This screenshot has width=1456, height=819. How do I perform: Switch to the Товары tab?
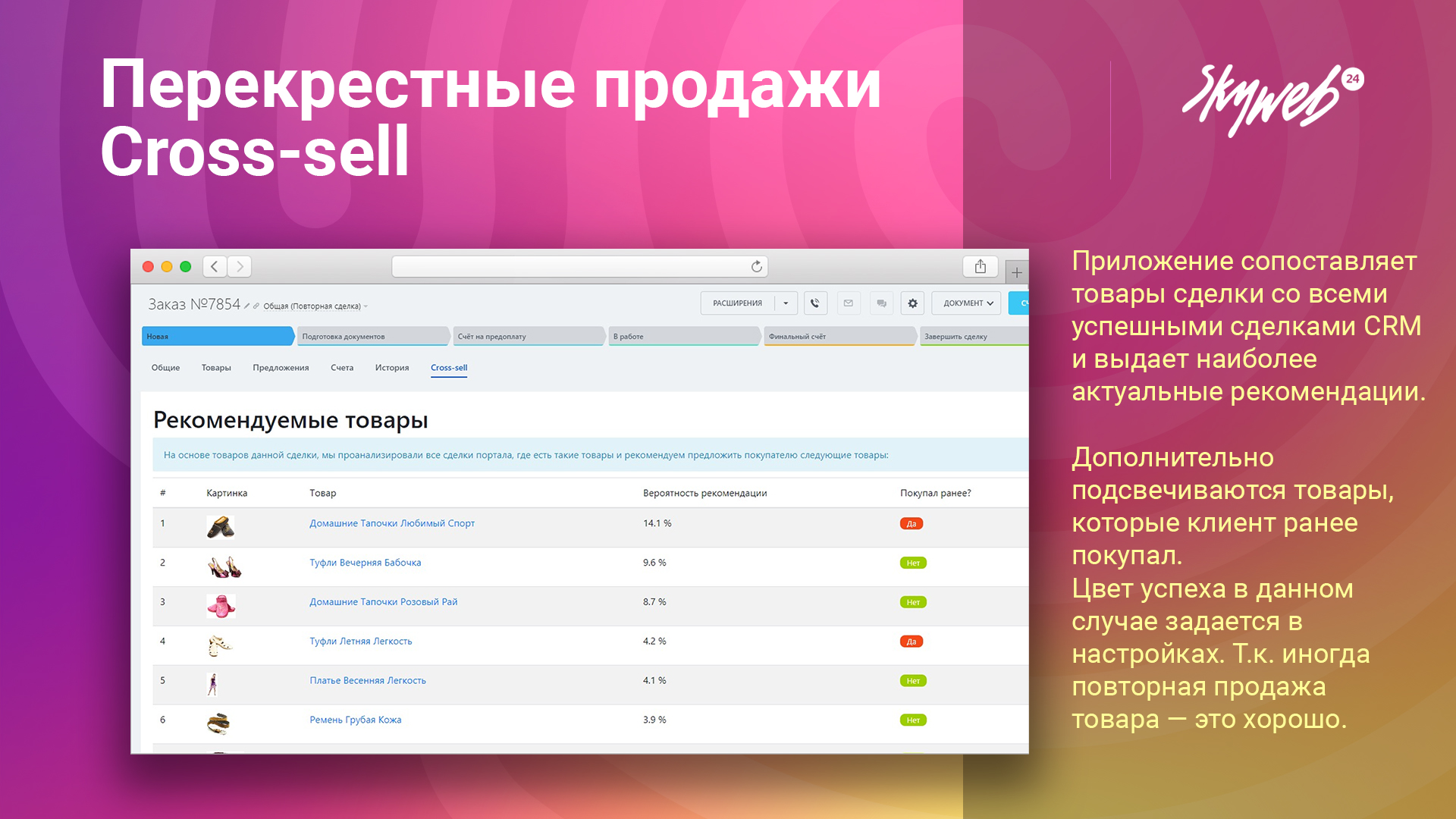(216, 368)
